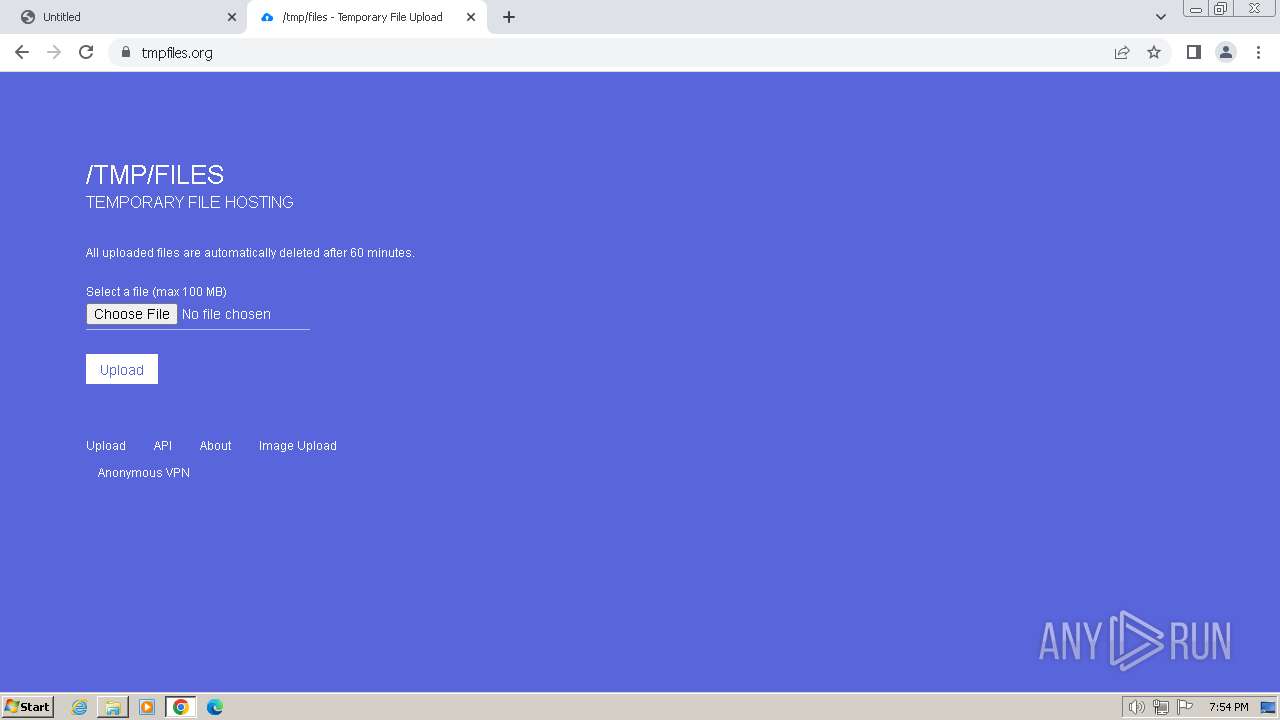
Task: Share this page icon in address bar
Action: (1122, 52)
